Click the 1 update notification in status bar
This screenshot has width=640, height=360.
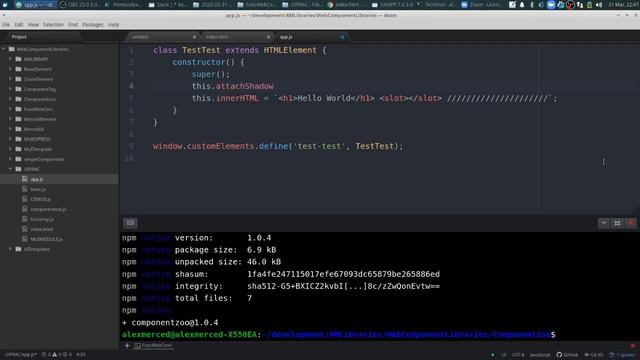click(x=622, y=355)
